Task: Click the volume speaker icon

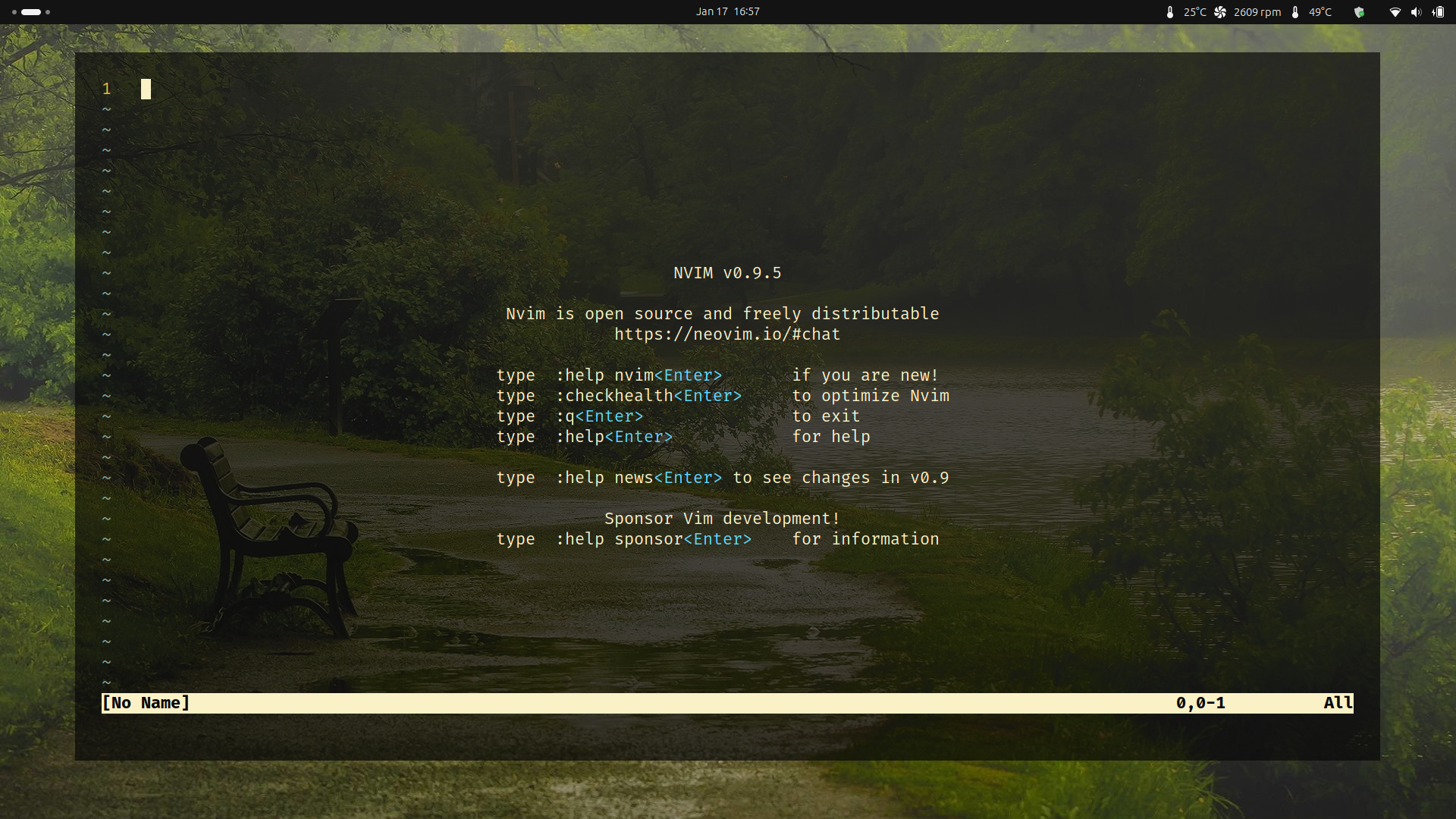Action: 1416,12
